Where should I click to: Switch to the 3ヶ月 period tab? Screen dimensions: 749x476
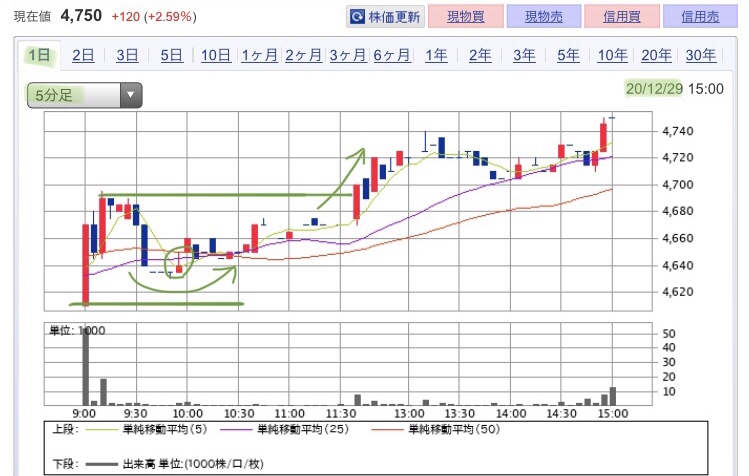tap(348, 55)
